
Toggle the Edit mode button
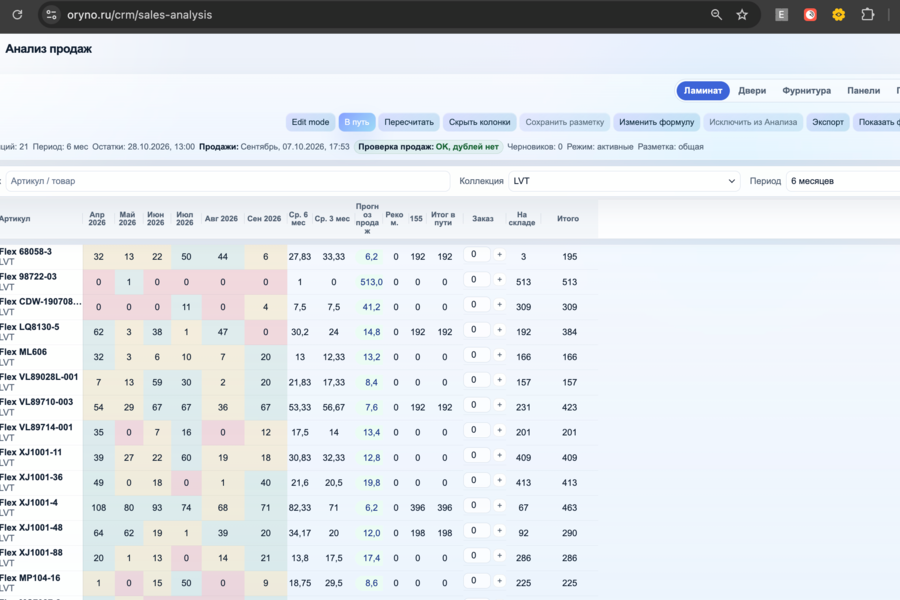[310, 122]
